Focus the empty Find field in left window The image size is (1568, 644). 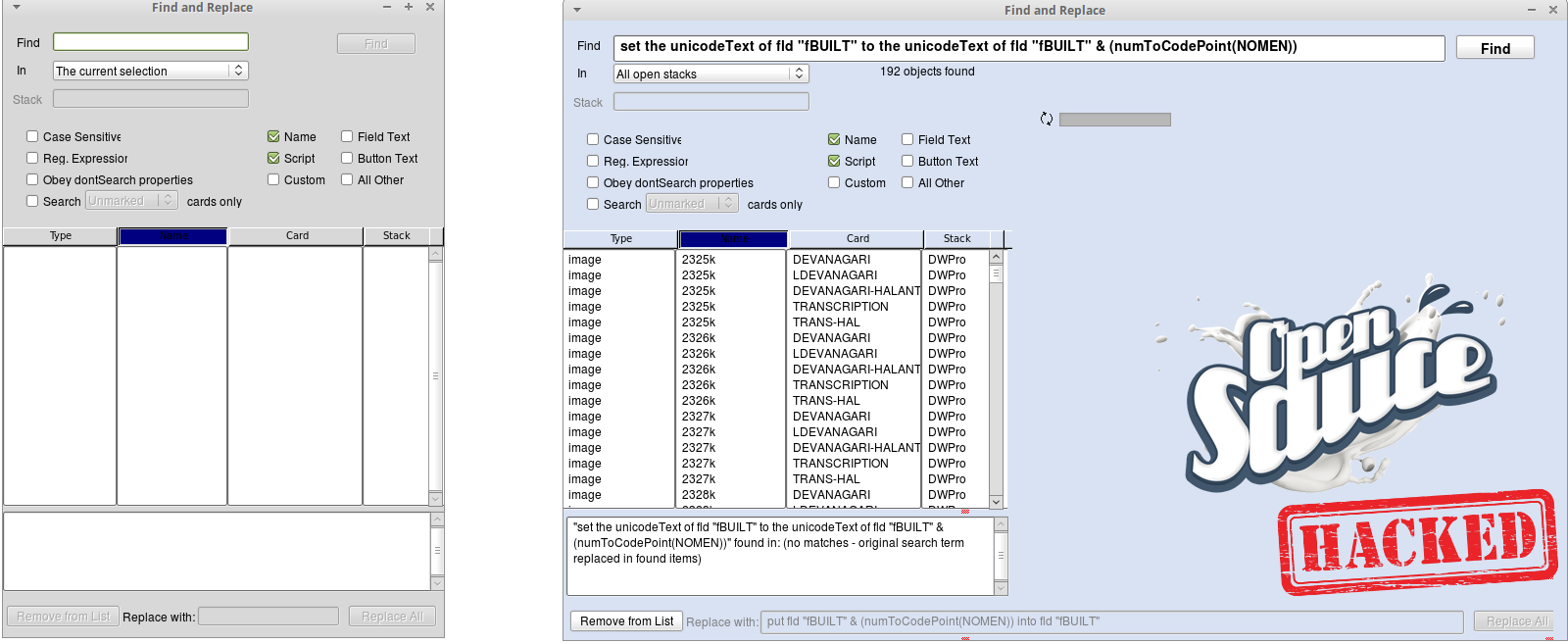150,41
